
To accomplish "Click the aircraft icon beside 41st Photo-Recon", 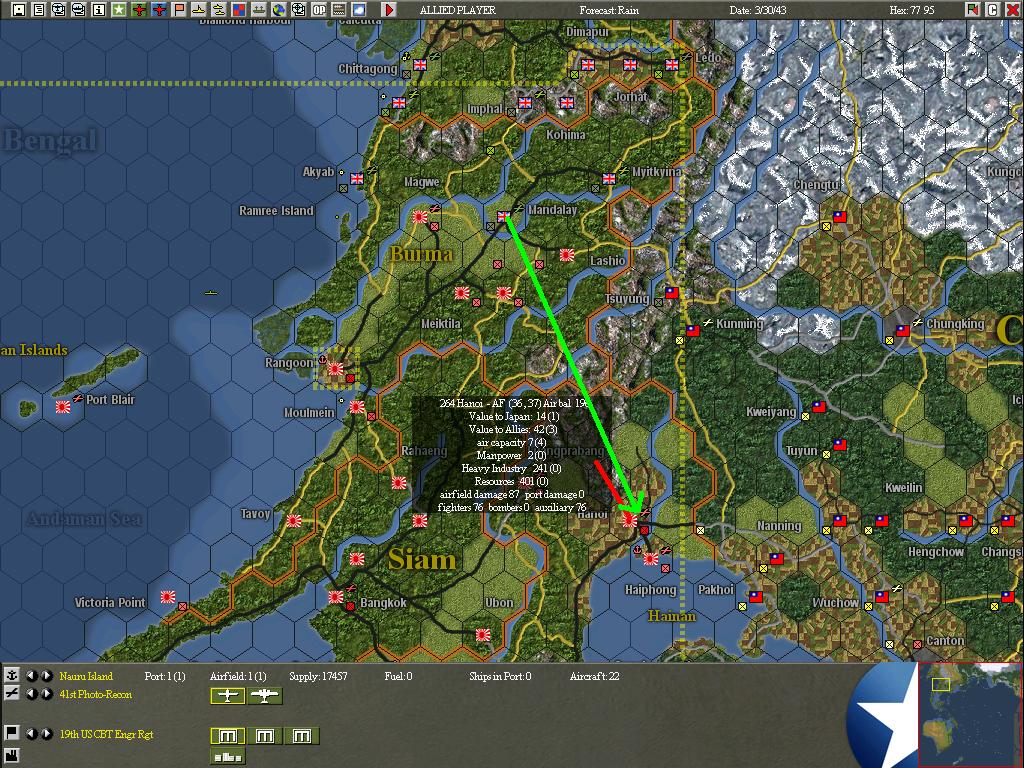I will coord(12,694).
